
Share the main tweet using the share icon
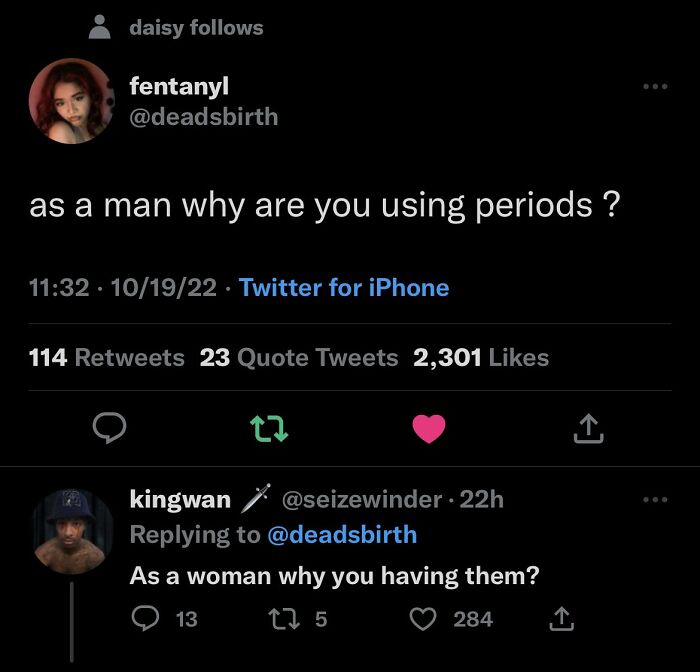coord(588,428)
